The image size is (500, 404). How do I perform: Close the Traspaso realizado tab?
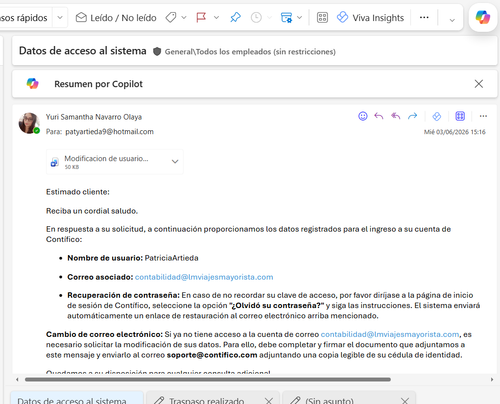[x=269, y=400]
